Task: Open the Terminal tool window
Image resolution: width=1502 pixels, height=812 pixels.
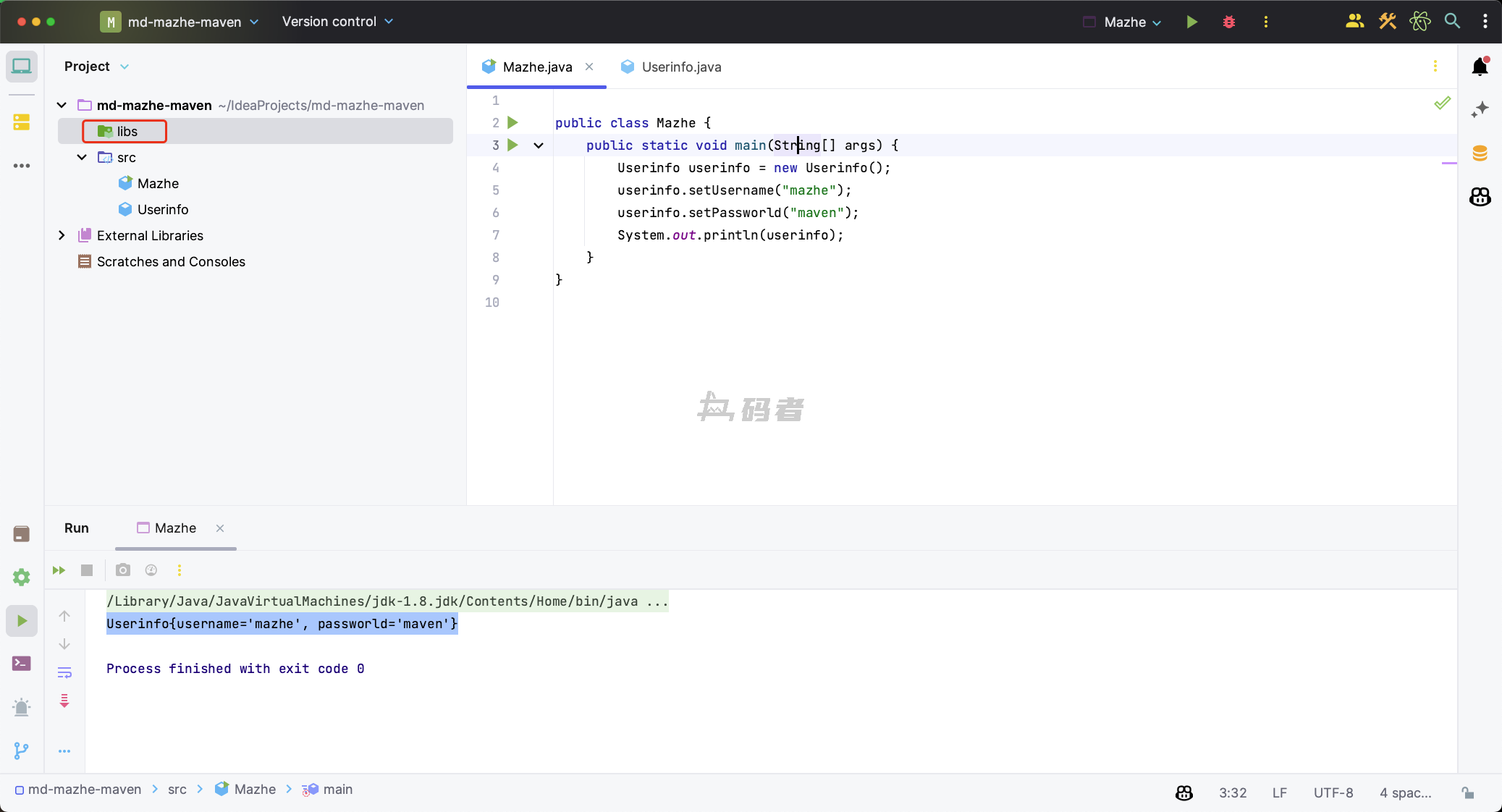Action: click(x=21, y=663)
